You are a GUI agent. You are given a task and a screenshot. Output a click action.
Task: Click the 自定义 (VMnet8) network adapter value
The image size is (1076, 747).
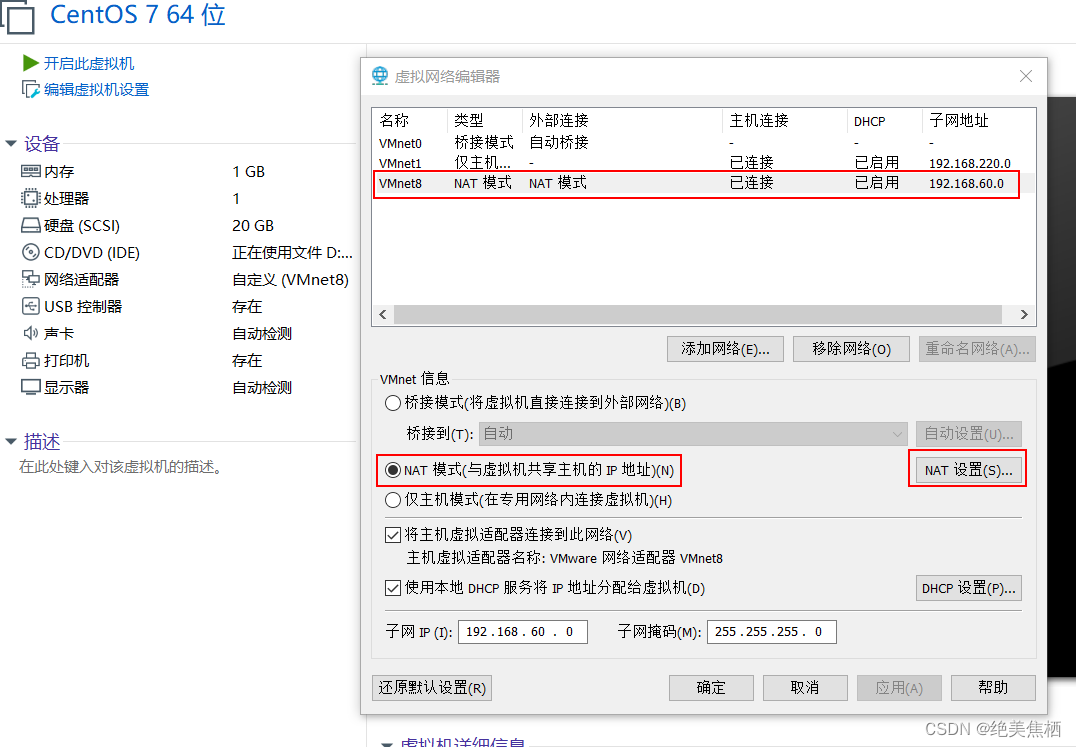[290, 280]
